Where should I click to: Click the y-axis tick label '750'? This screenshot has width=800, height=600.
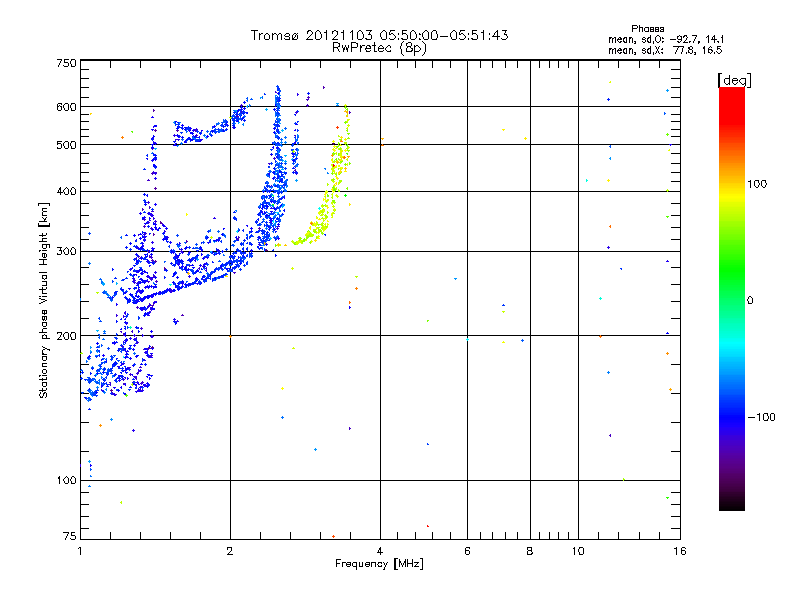[66, 63]
